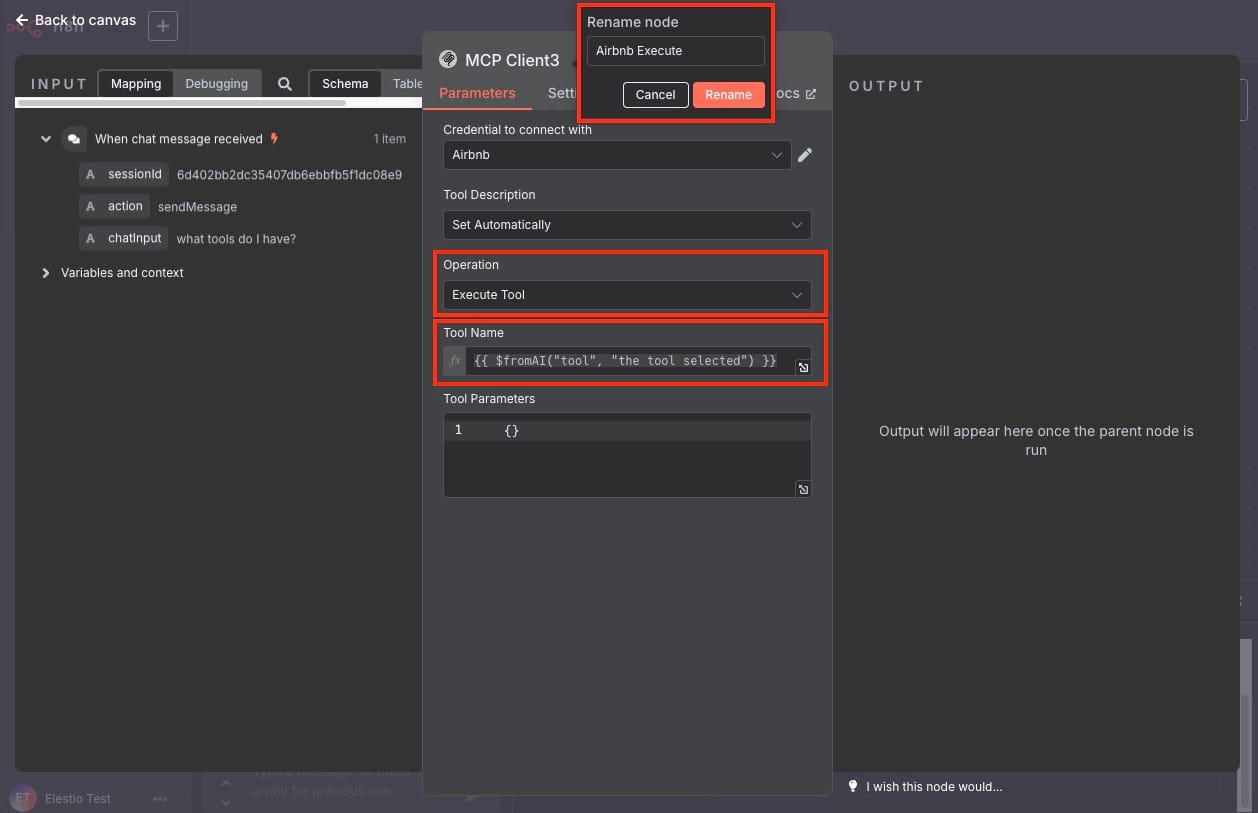Select the action field pill

(114, 206)
